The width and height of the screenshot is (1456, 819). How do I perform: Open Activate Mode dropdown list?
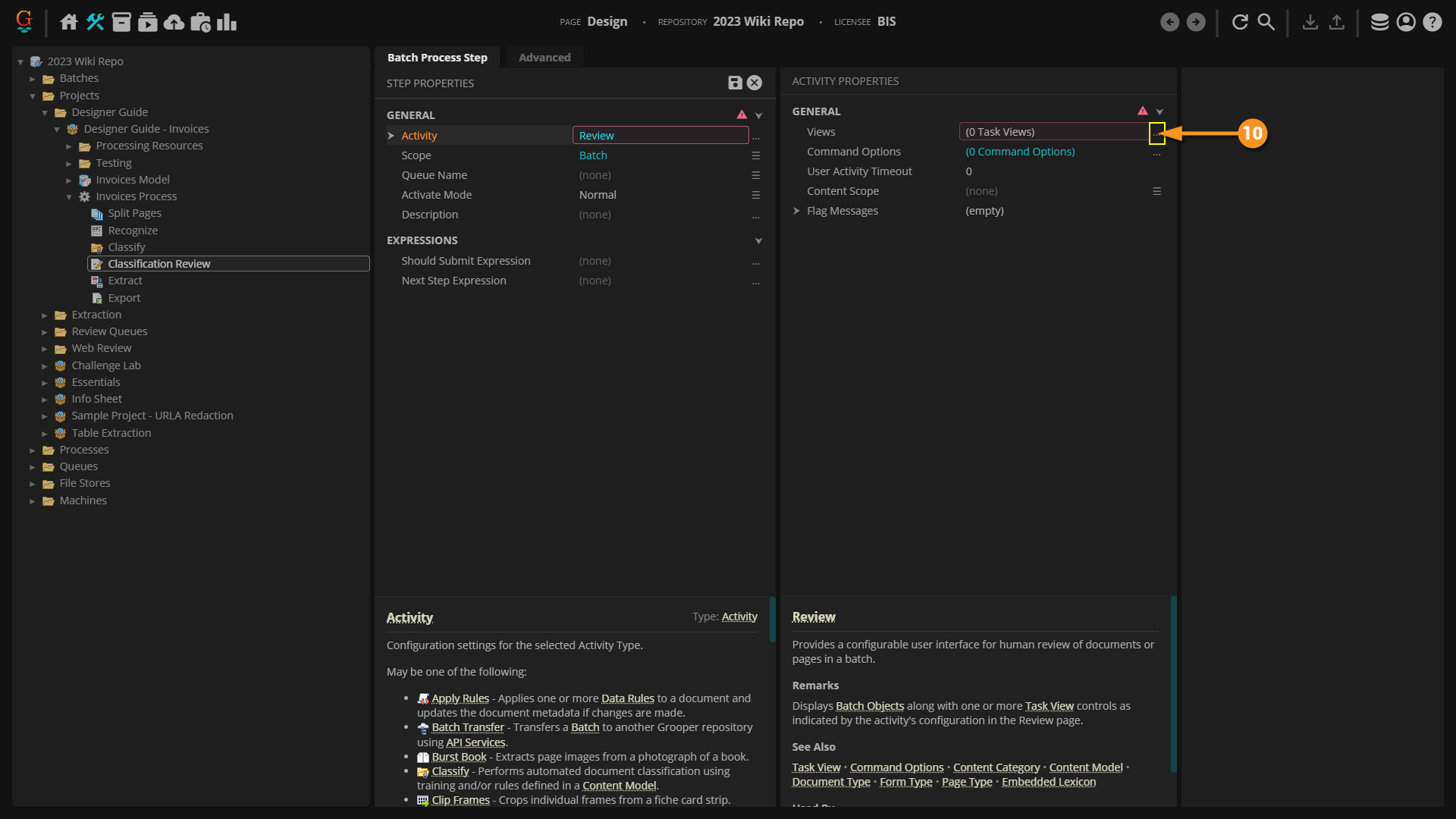(x=755, y=195)
